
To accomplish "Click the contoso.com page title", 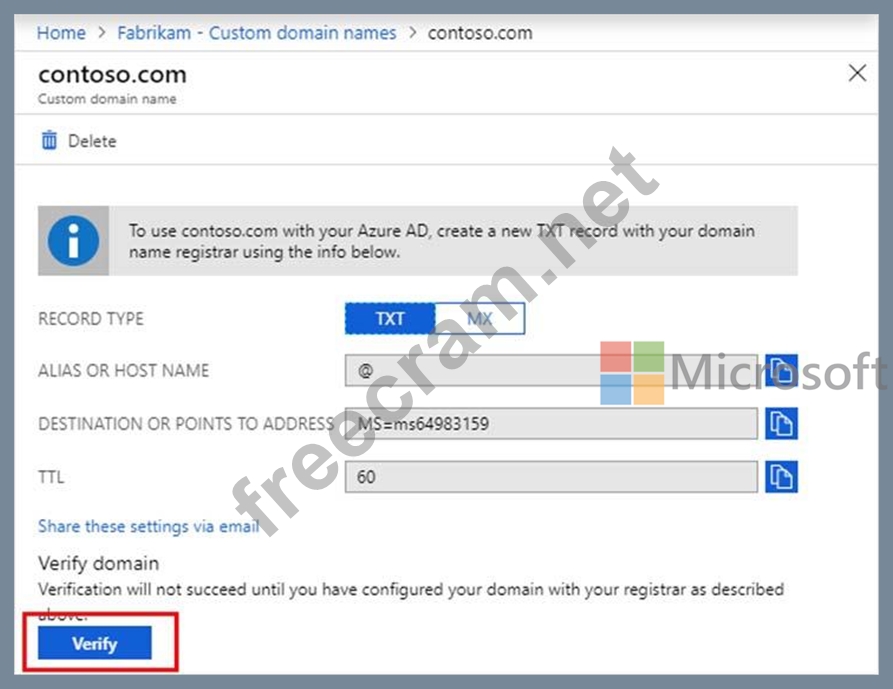I will [x=112, y=75].
